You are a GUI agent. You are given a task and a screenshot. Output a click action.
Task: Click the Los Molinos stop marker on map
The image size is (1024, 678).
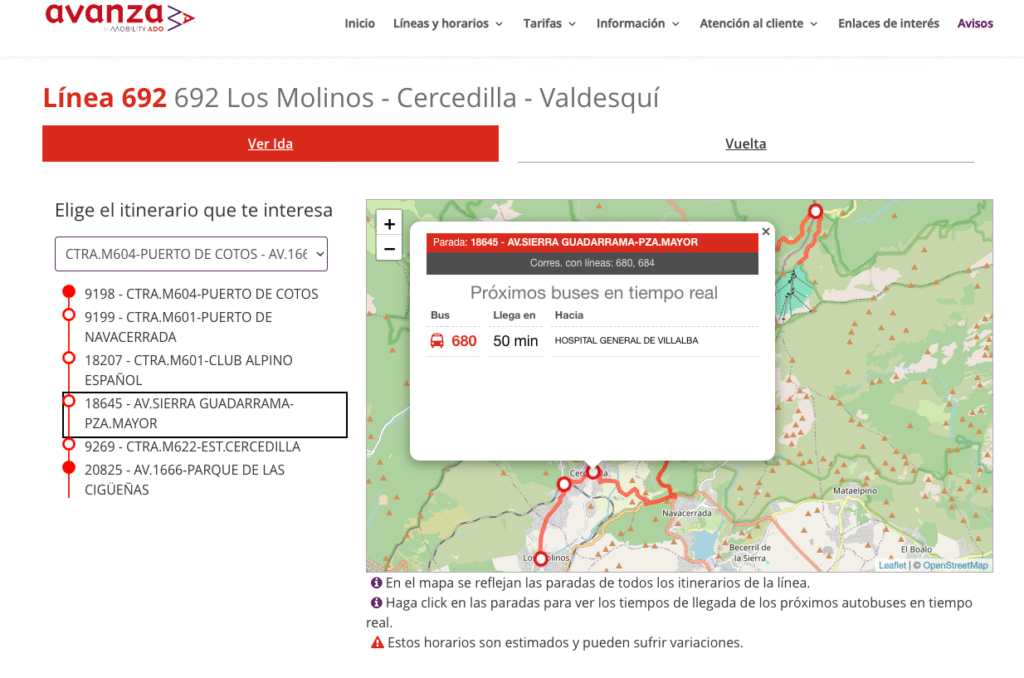click(541, 558)
